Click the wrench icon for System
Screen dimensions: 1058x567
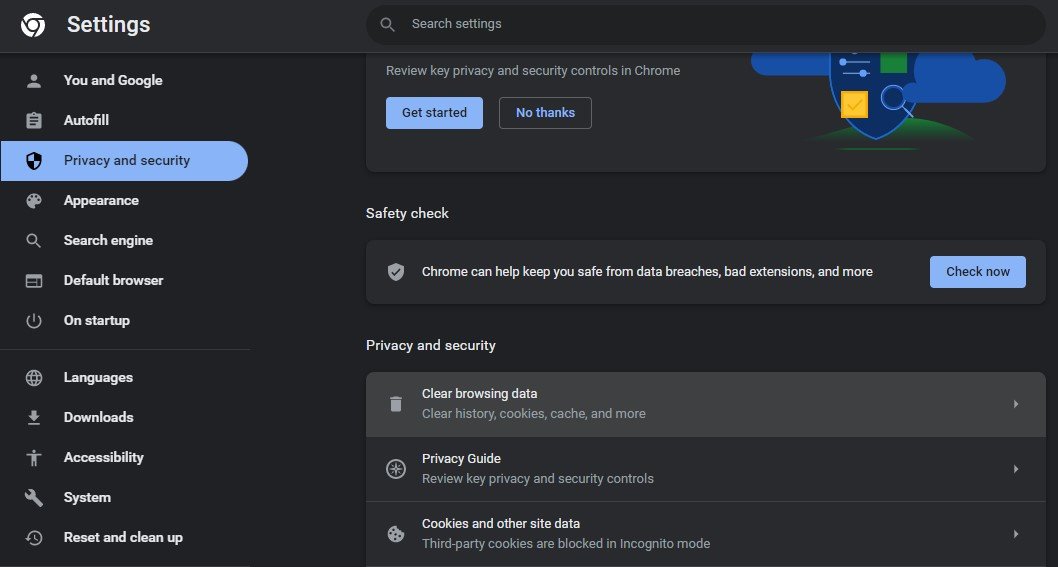[34, 497]
